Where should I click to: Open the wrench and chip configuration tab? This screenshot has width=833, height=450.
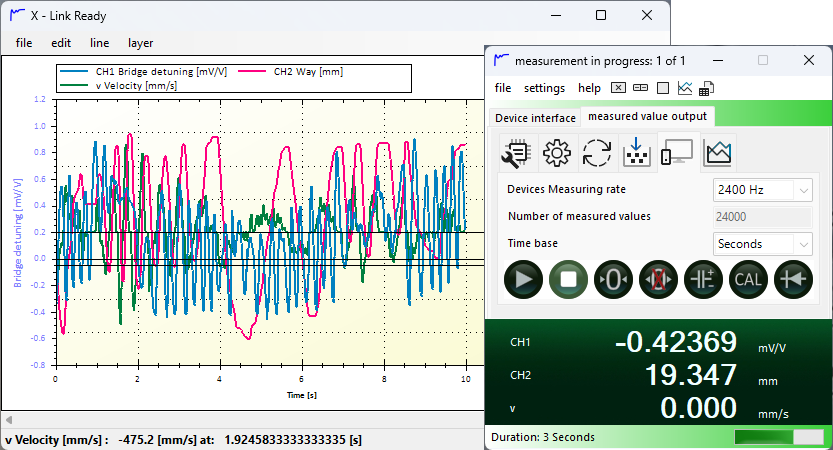(x=518, y=153)
